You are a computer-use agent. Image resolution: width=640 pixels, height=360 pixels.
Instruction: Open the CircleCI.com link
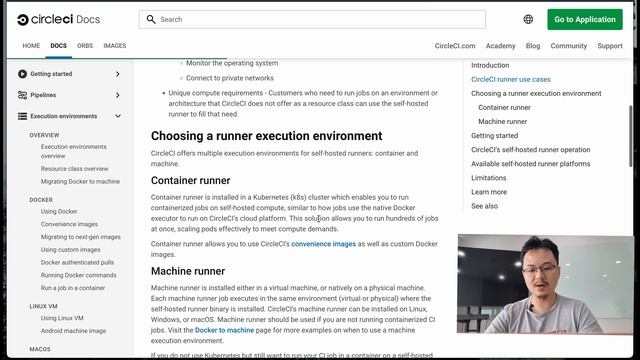point(455,46)
